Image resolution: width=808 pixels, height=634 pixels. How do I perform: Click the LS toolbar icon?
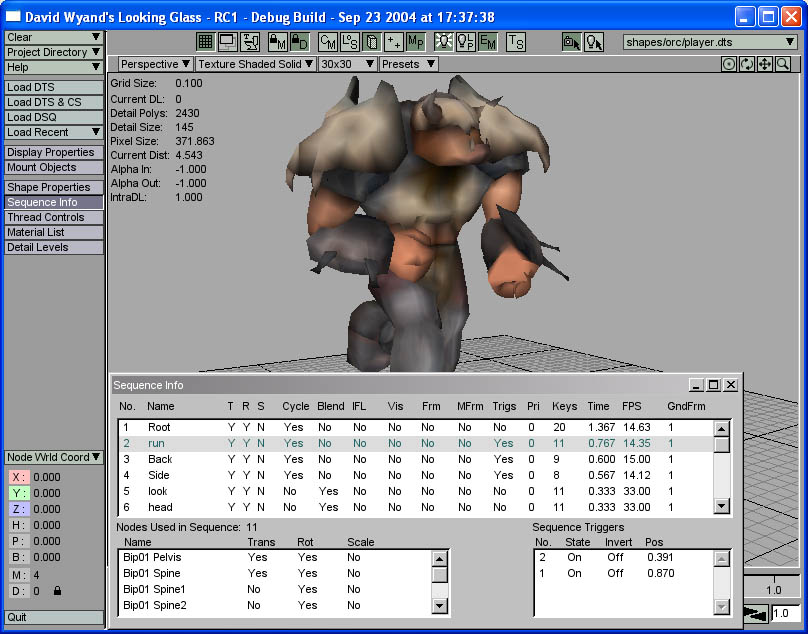(x=350, y=41)
